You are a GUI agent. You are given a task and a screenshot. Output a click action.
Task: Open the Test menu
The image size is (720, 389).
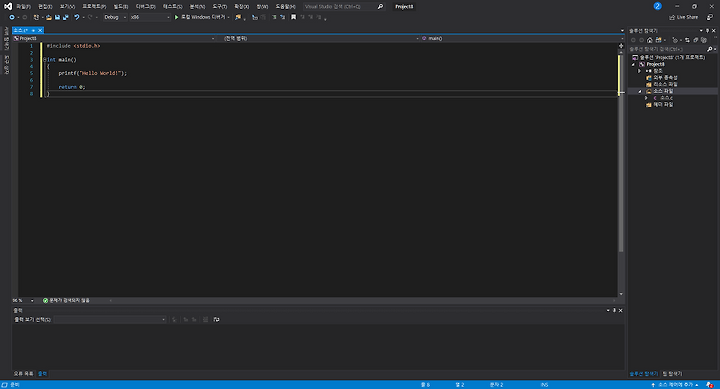point(172,6)
